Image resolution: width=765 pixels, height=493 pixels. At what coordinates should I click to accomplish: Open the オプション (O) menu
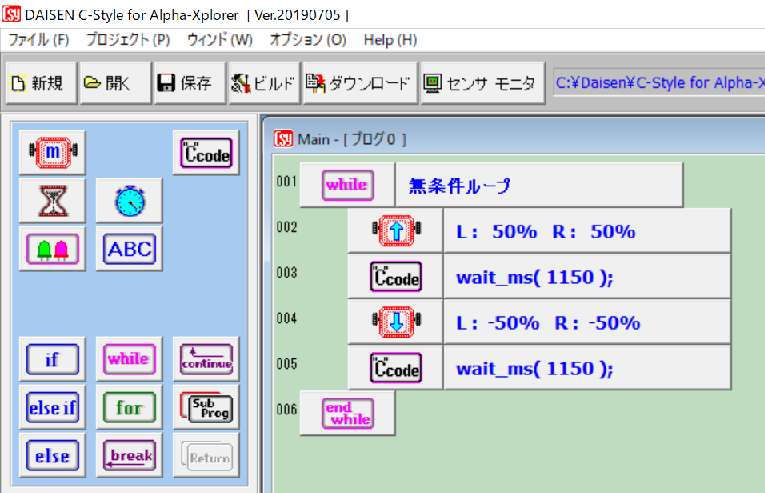pyautogui.click(x=308, y=40)
